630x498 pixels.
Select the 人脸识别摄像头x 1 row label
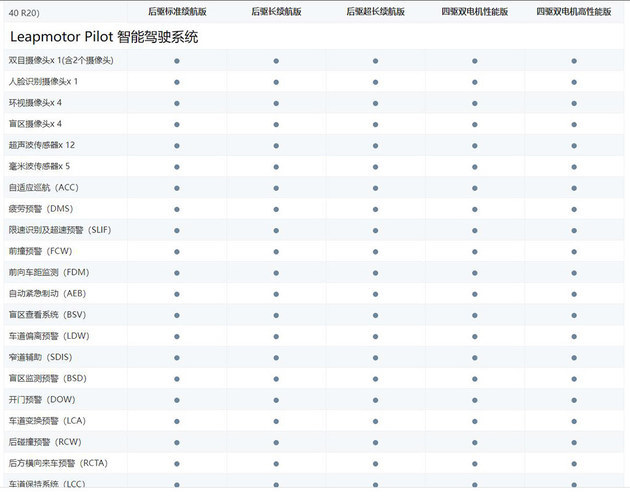43,82
